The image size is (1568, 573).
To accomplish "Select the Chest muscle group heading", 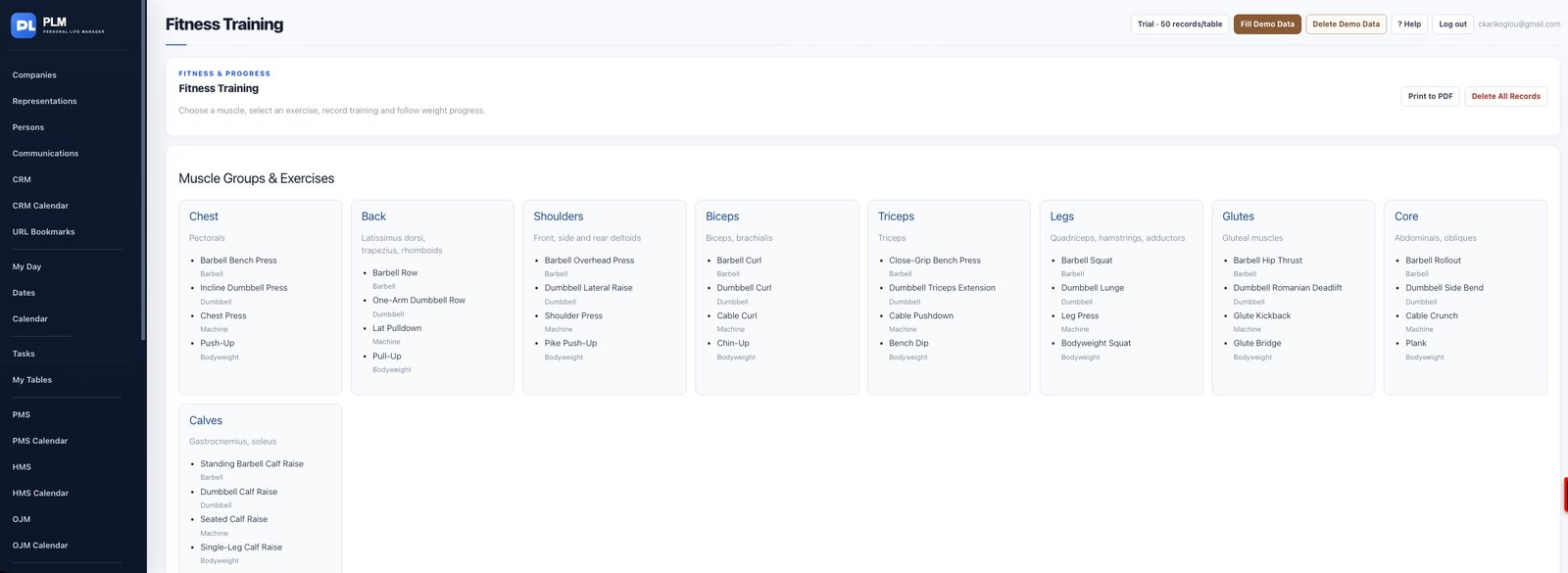I will pos(204,216).
